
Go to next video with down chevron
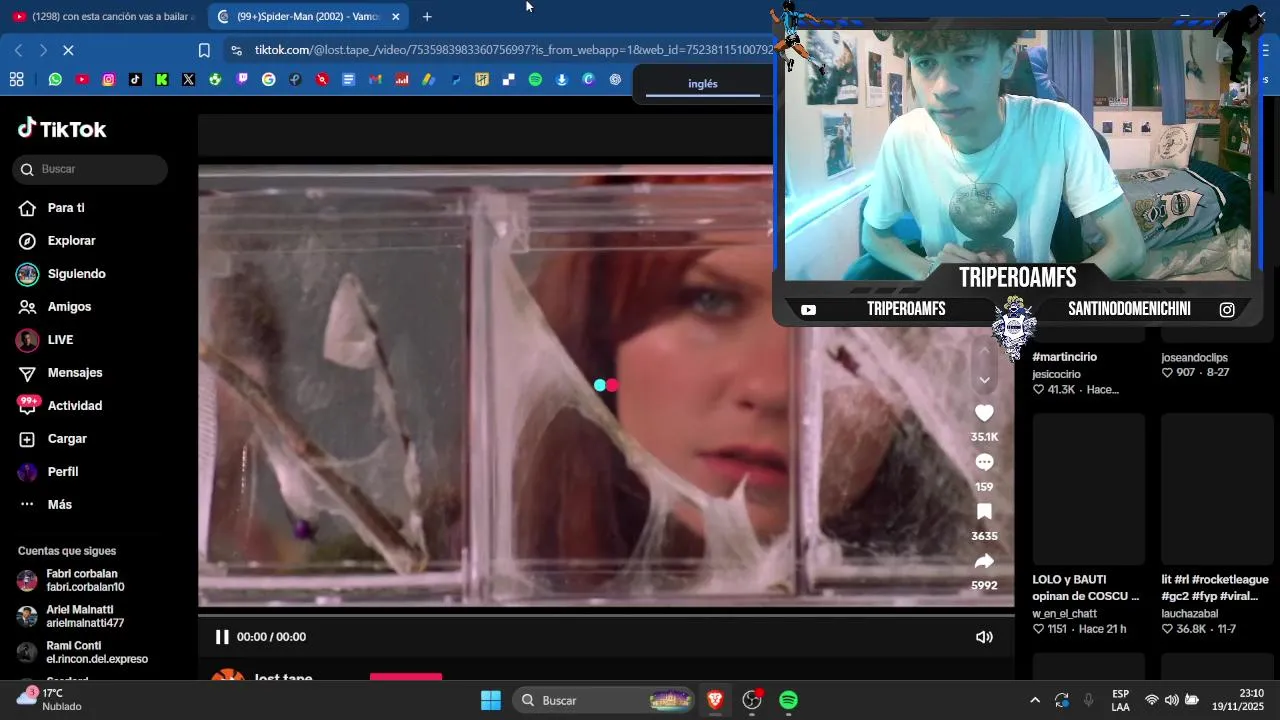click(x=984, y=380)
